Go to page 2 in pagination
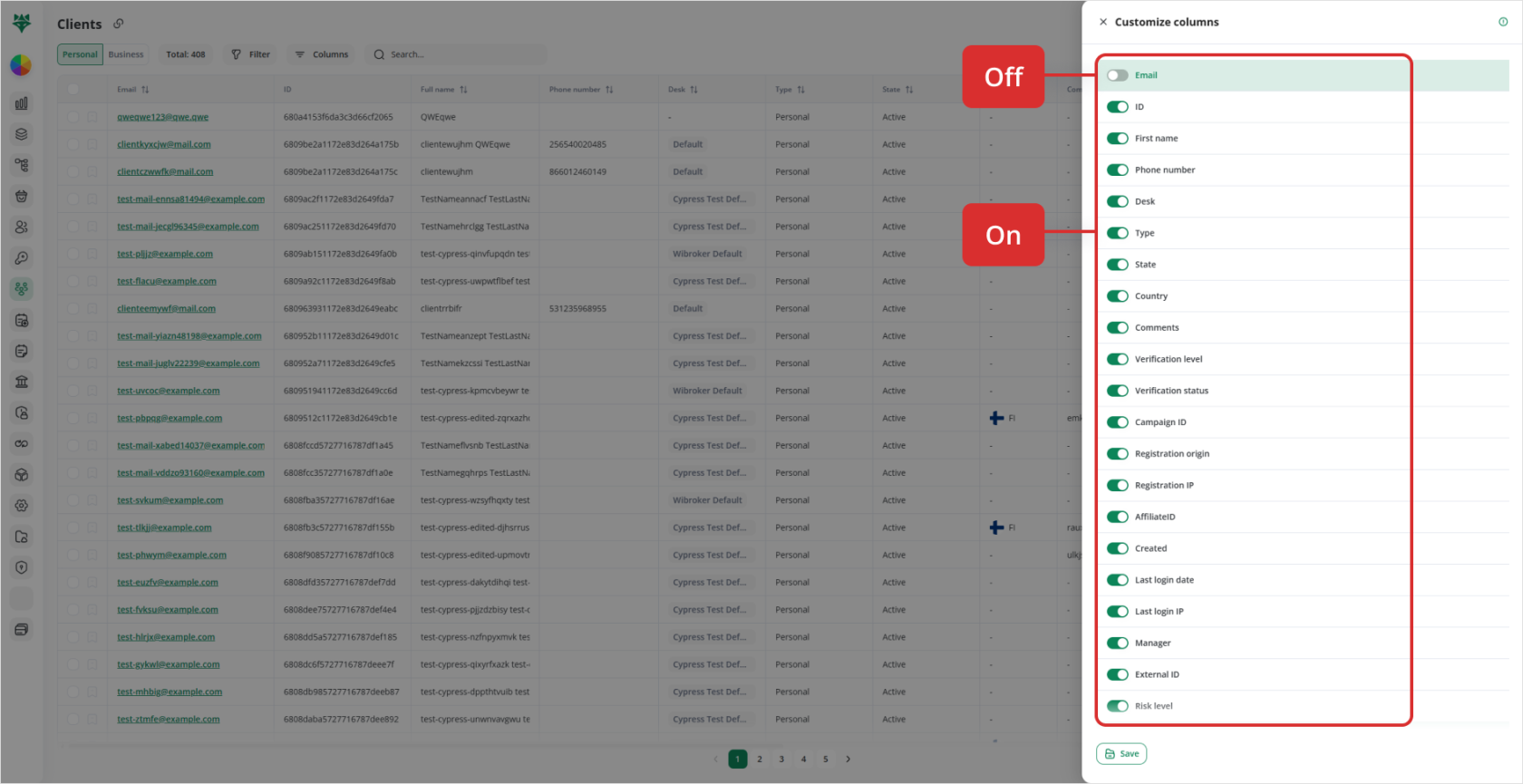The height and width of the screenshot is (784, 1523). pos(760,760)
